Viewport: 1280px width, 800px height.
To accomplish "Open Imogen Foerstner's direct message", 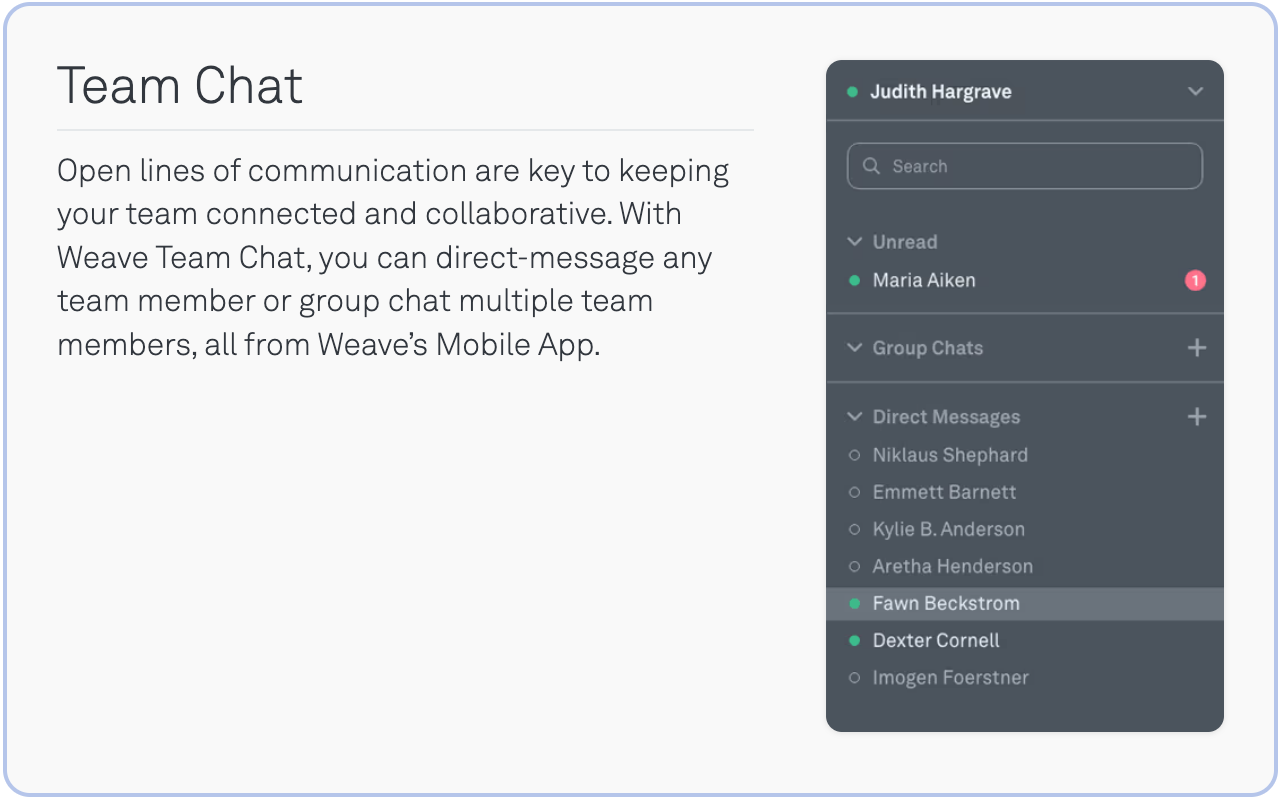I will pyautogui.click(x=950, y=678).
